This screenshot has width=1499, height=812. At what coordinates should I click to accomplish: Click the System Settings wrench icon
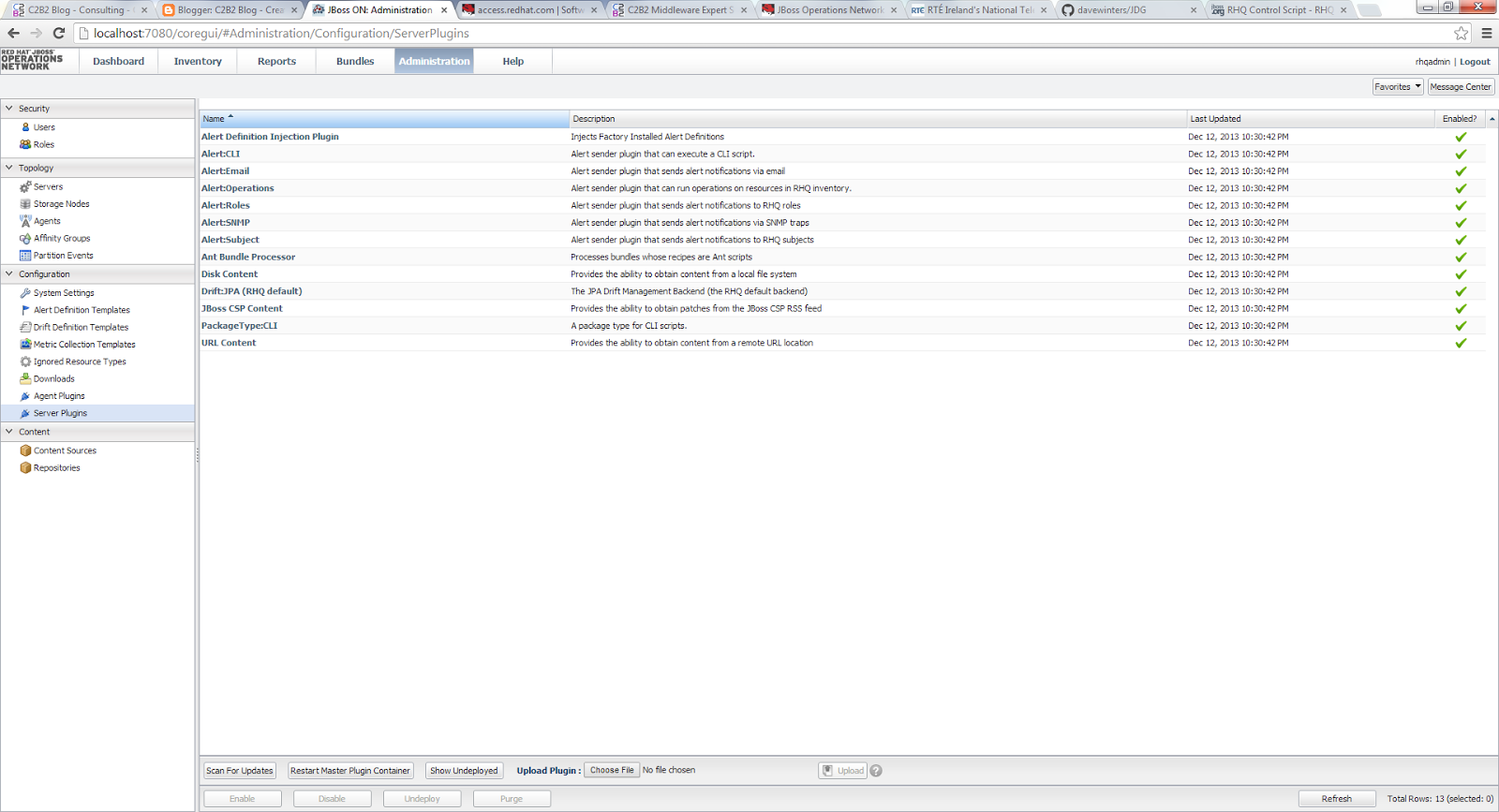(25, 292)
